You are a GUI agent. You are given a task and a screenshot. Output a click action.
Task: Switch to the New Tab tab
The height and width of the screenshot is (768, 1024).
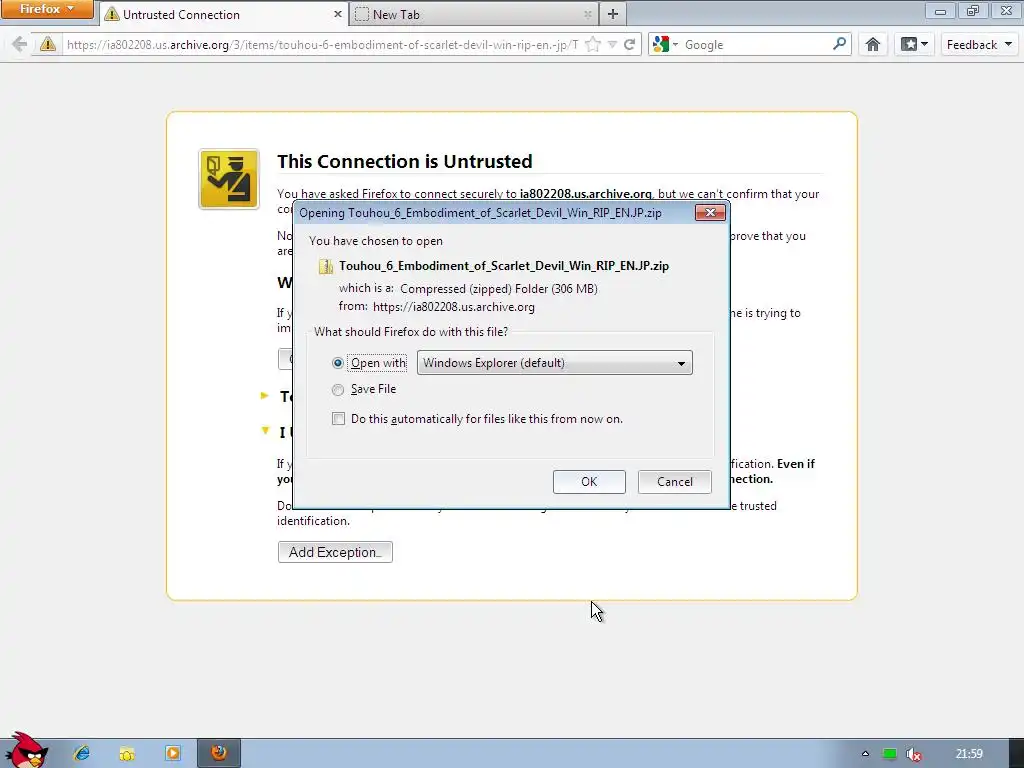point(473,14)
